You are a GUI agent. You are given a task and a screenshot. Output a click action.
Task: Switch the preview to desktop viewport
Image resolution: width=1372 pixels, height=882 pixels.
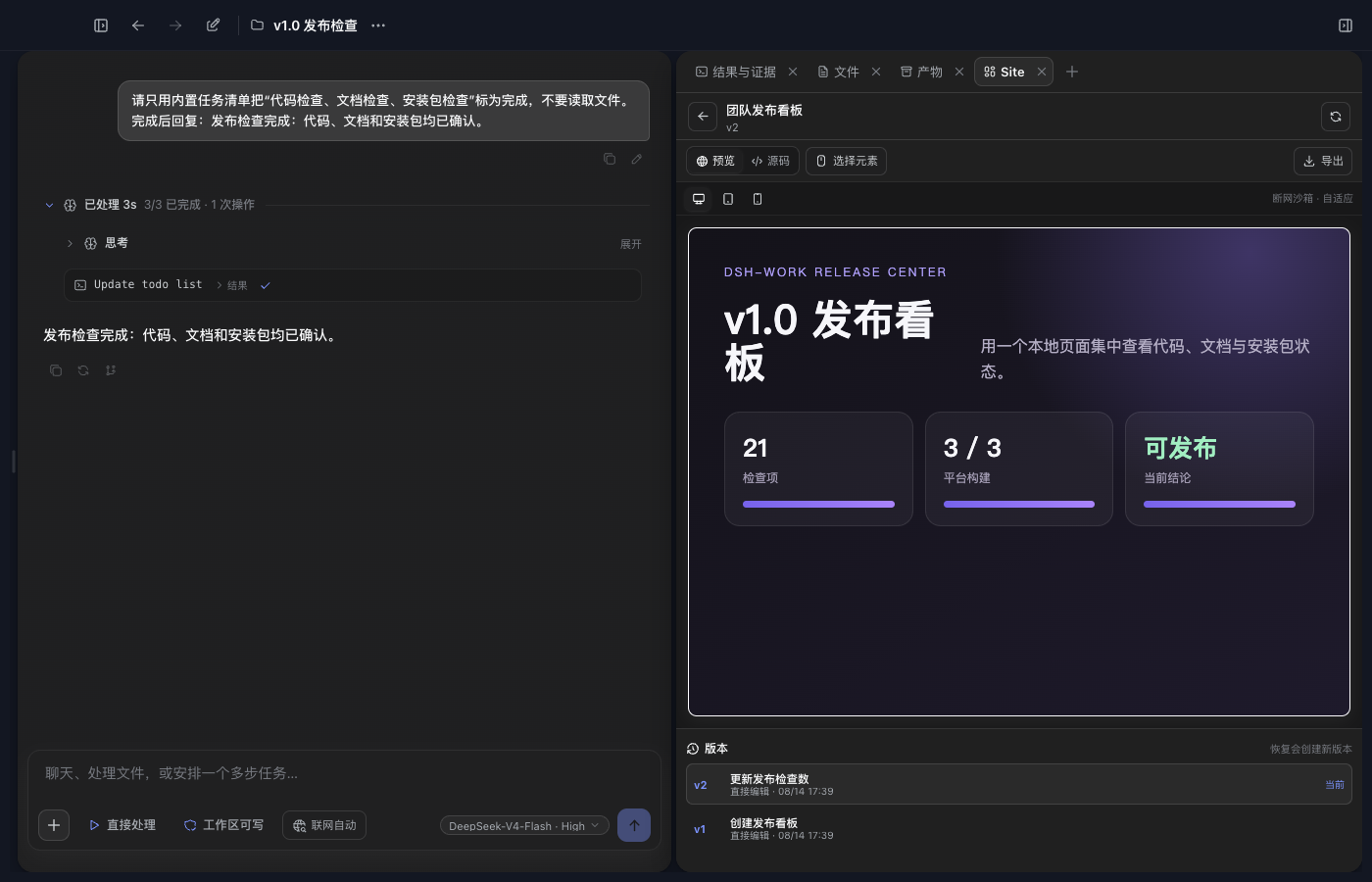pos(699,199)
